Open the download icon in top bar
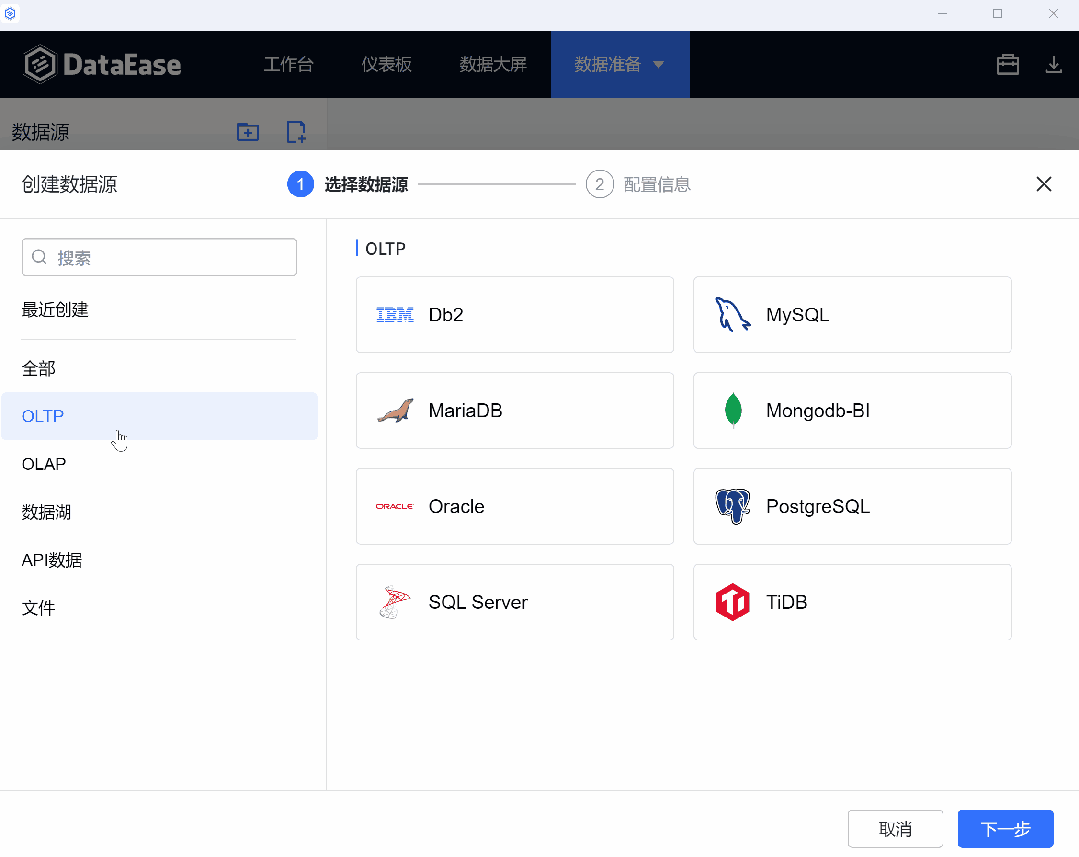 click(1053, 64)
